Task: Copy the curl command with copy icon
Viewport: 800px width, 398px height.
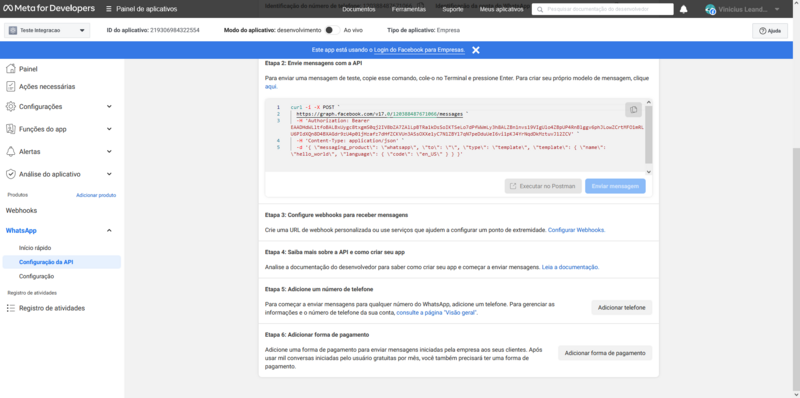Action: [633, 110]
